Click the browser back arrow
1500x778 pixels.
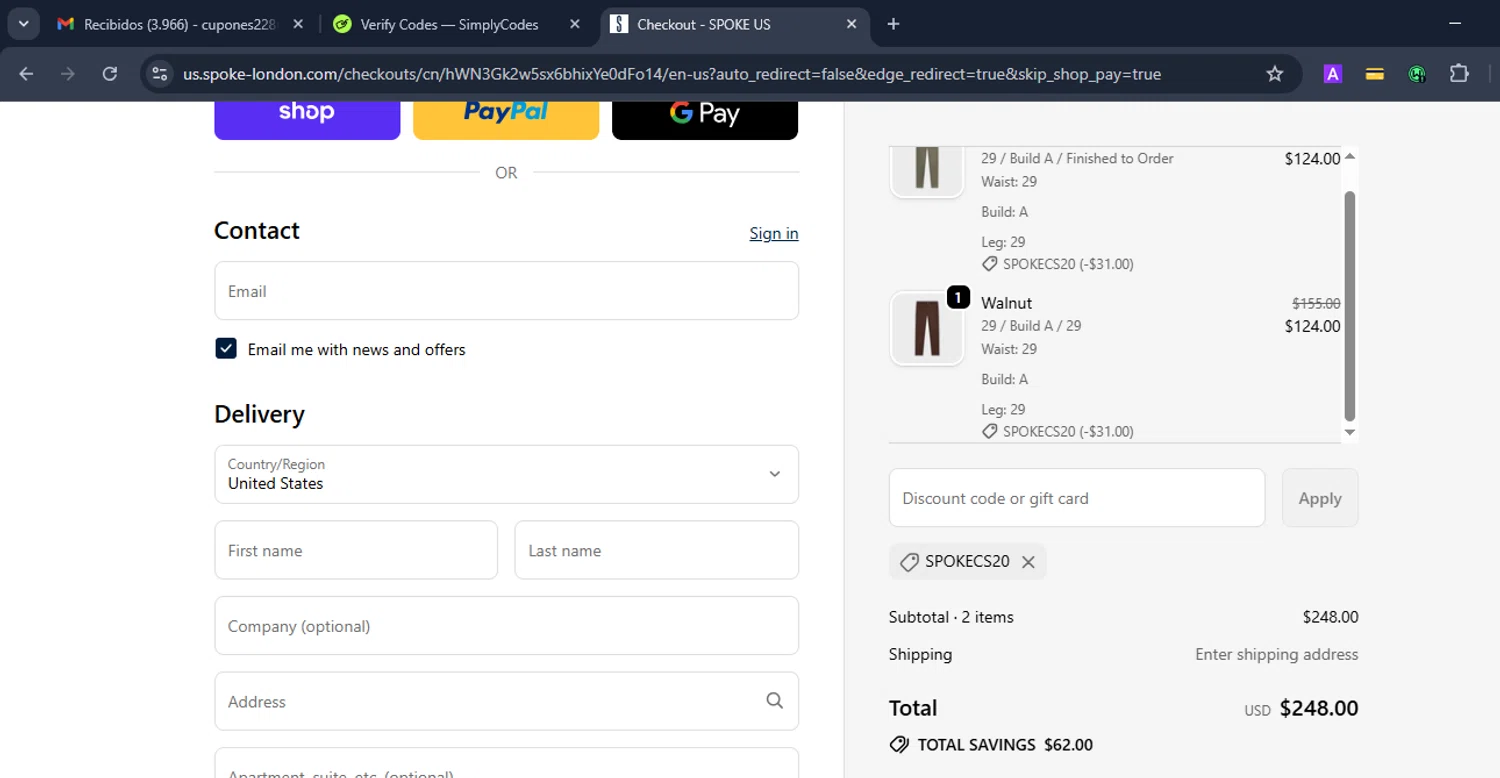coord(26,74)
